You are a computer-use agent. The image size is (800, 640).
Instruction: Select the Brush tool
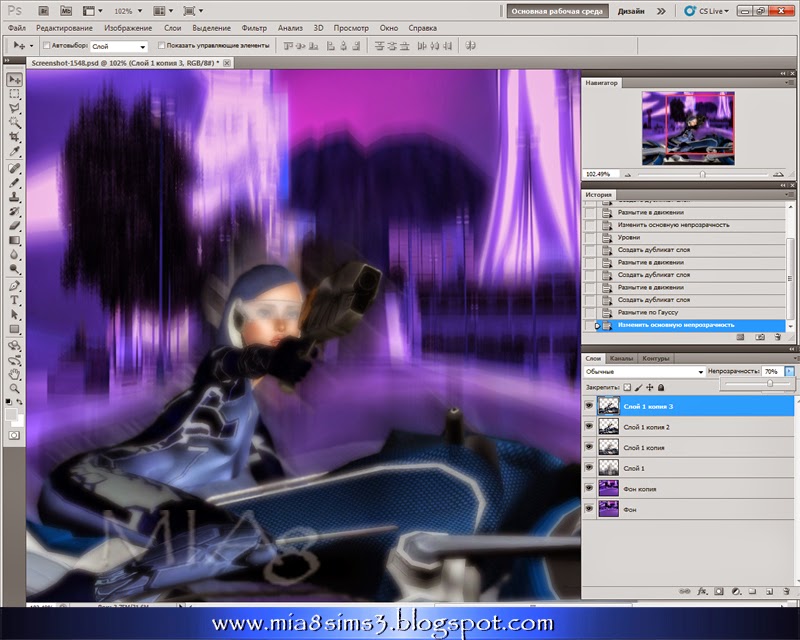tap(14, 183)
